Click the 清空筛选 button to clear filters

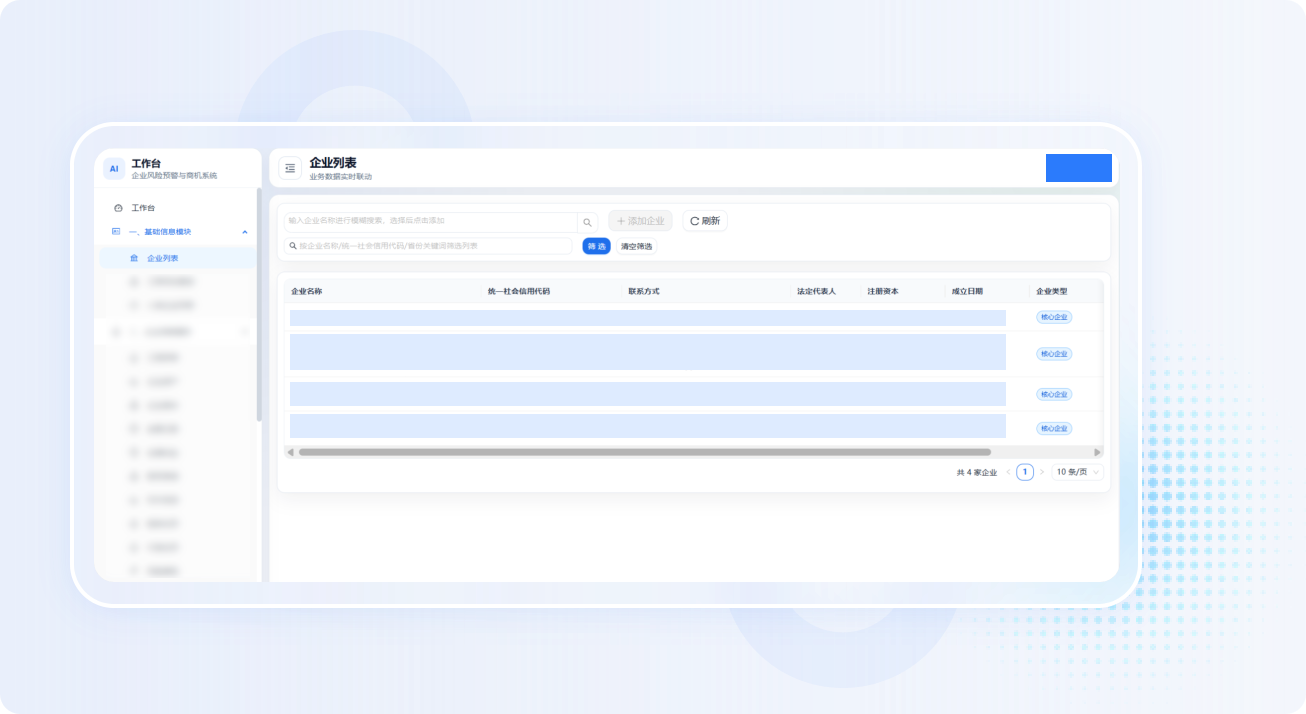tap(637, 246)
